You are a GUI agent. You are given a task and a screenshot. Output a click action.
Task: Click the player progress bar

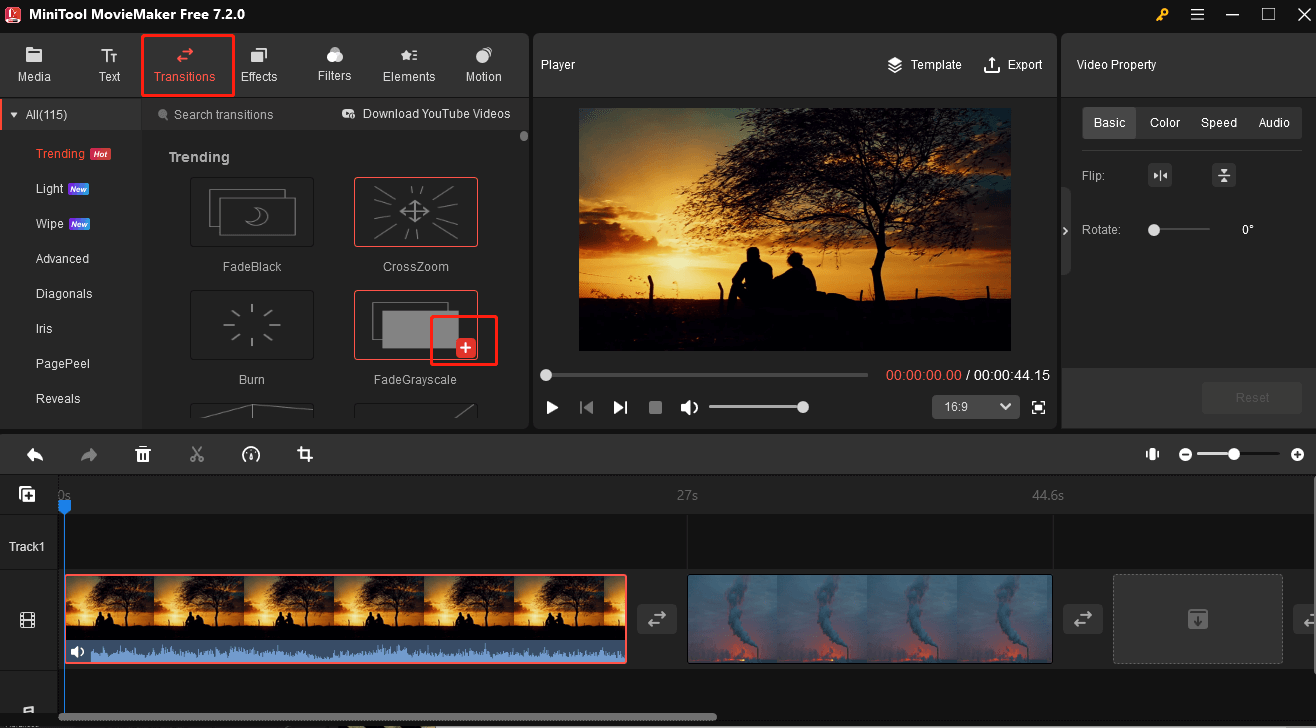[x=706, y=375]
